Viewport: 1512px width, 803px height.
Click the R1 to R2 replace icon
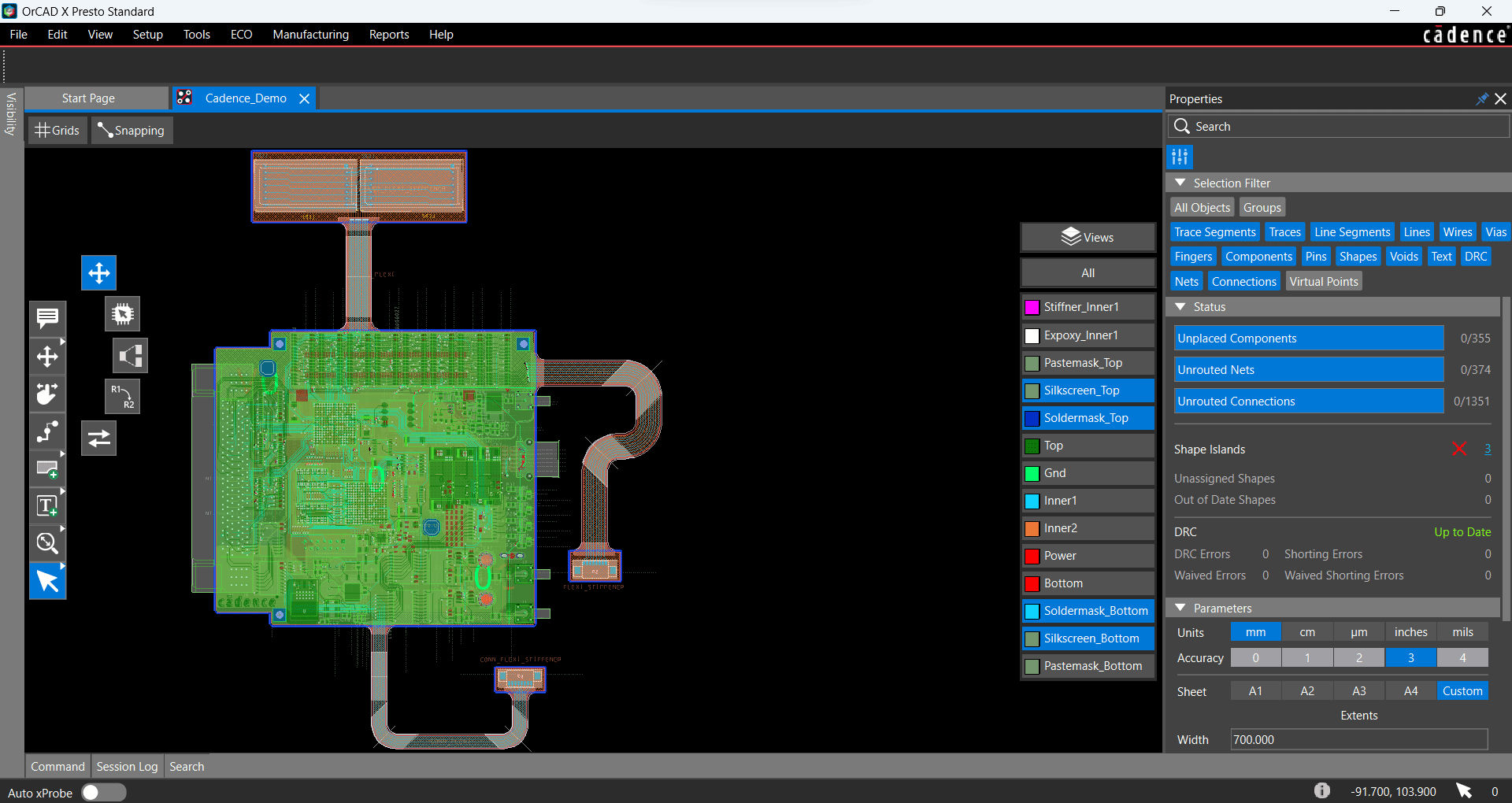[122, 396]
